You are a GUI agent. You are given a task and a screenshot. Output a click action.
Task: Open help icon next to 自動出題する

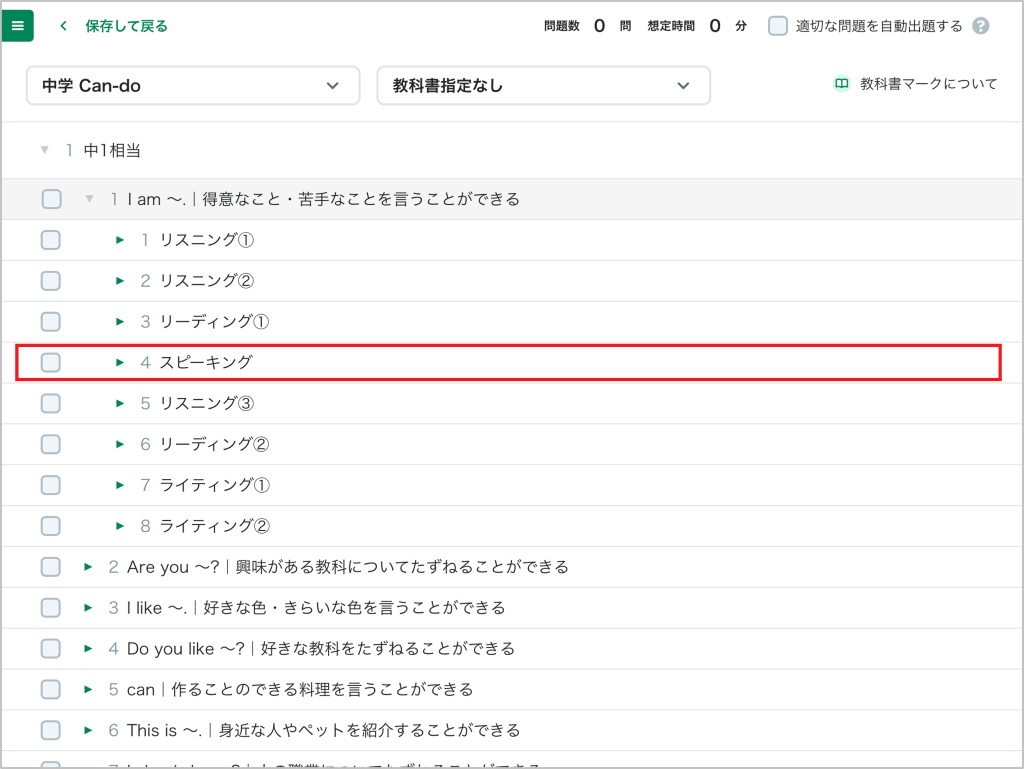click(980, 26)
